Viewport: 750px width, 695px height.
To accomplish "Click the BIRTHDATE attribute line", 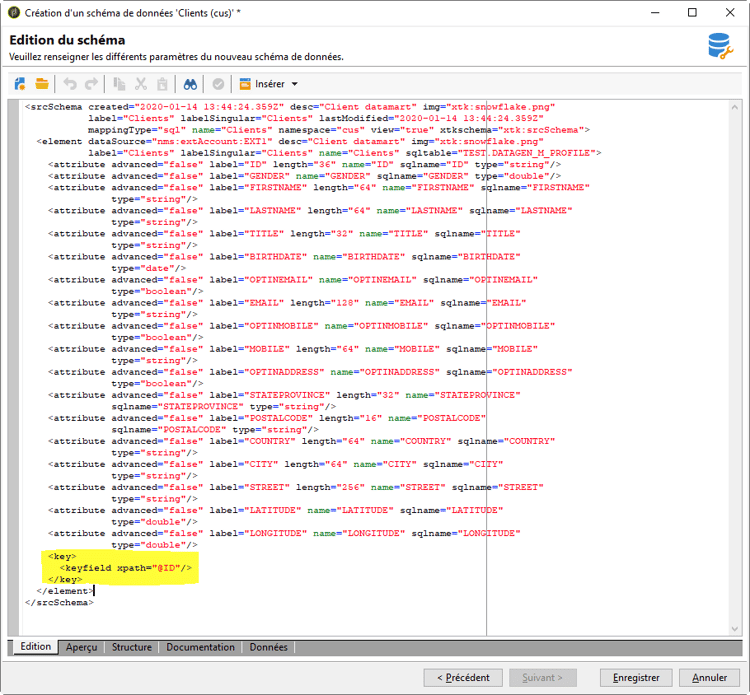I will (284, 257).
